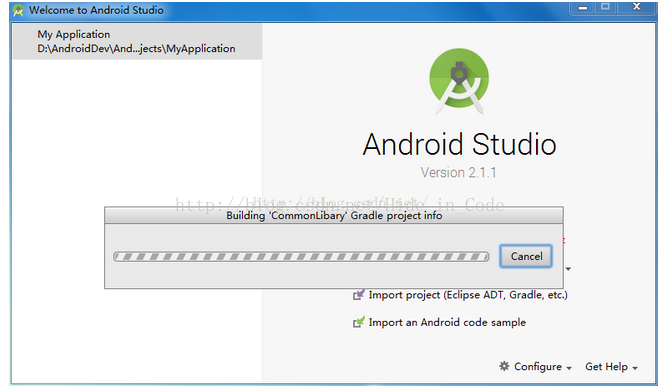Click the Import Android code sample icon

359,322
